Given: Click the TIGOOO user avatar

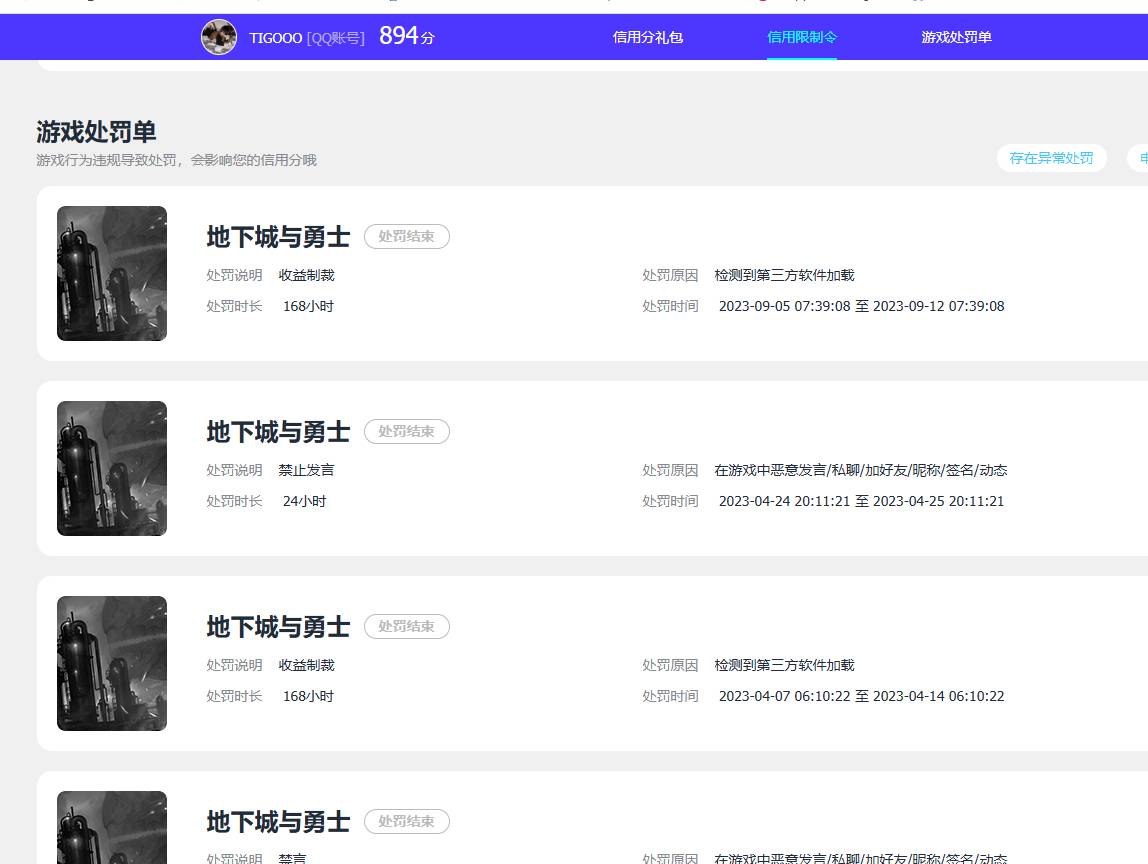Looking at the screenshot, I should 219,37.
